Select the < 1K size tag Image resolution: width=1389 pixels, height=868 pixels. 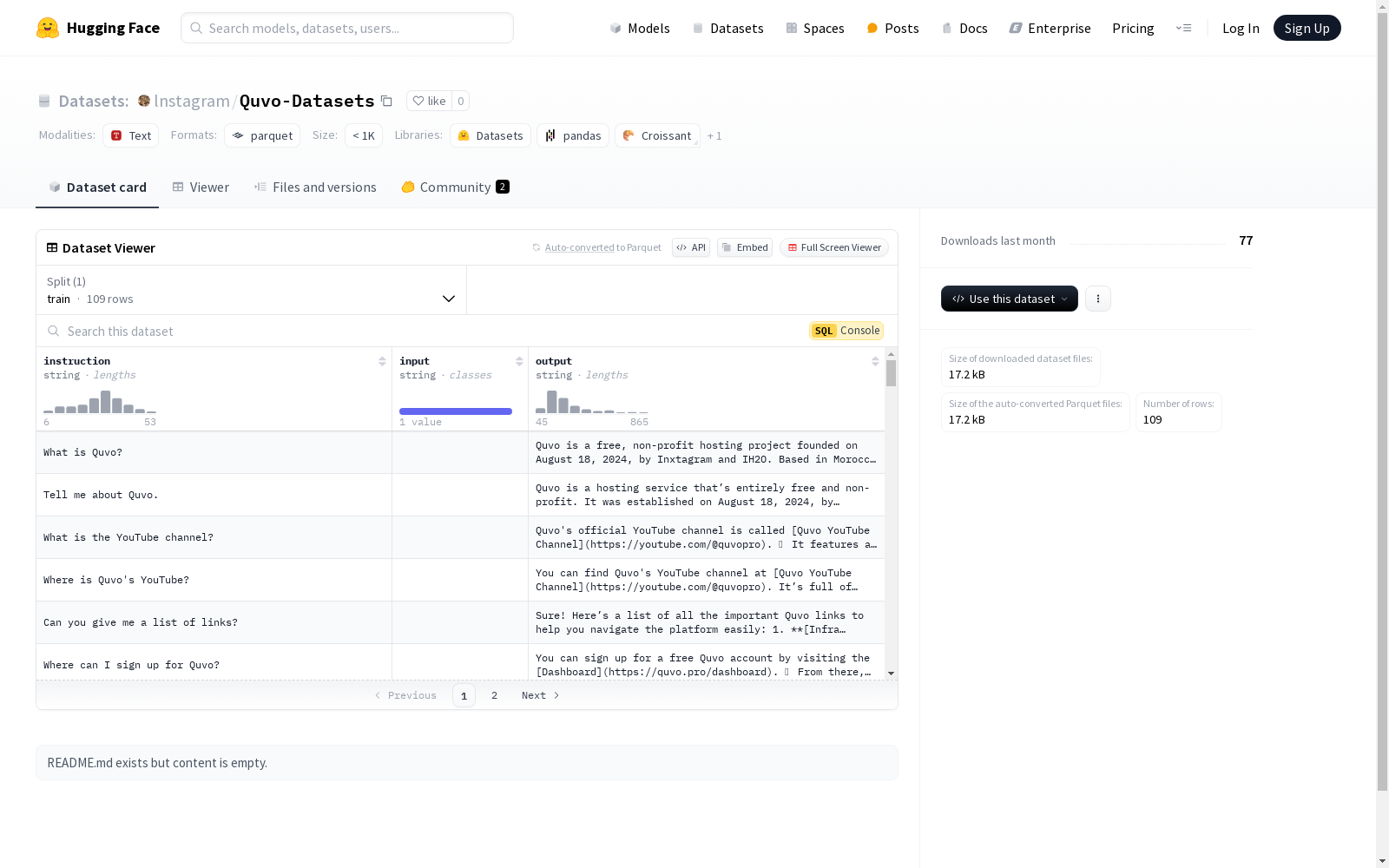coord(364,135)
